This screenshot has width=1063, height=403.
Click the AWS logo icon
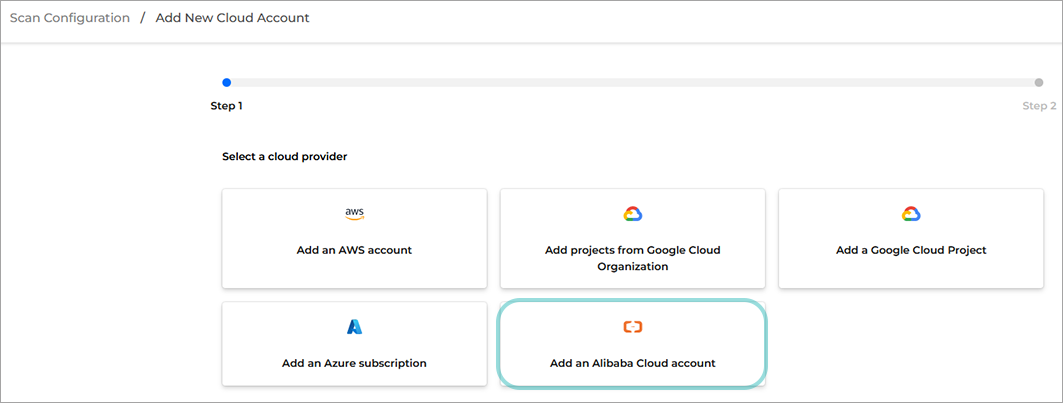coord(355,214)
